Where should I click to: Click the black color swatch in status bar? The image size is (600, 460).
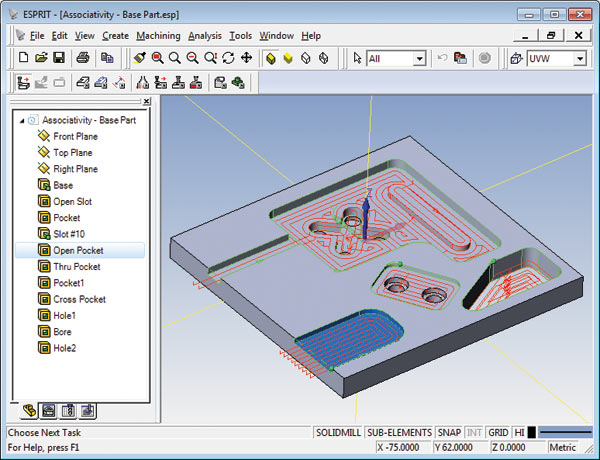point(532,432)
